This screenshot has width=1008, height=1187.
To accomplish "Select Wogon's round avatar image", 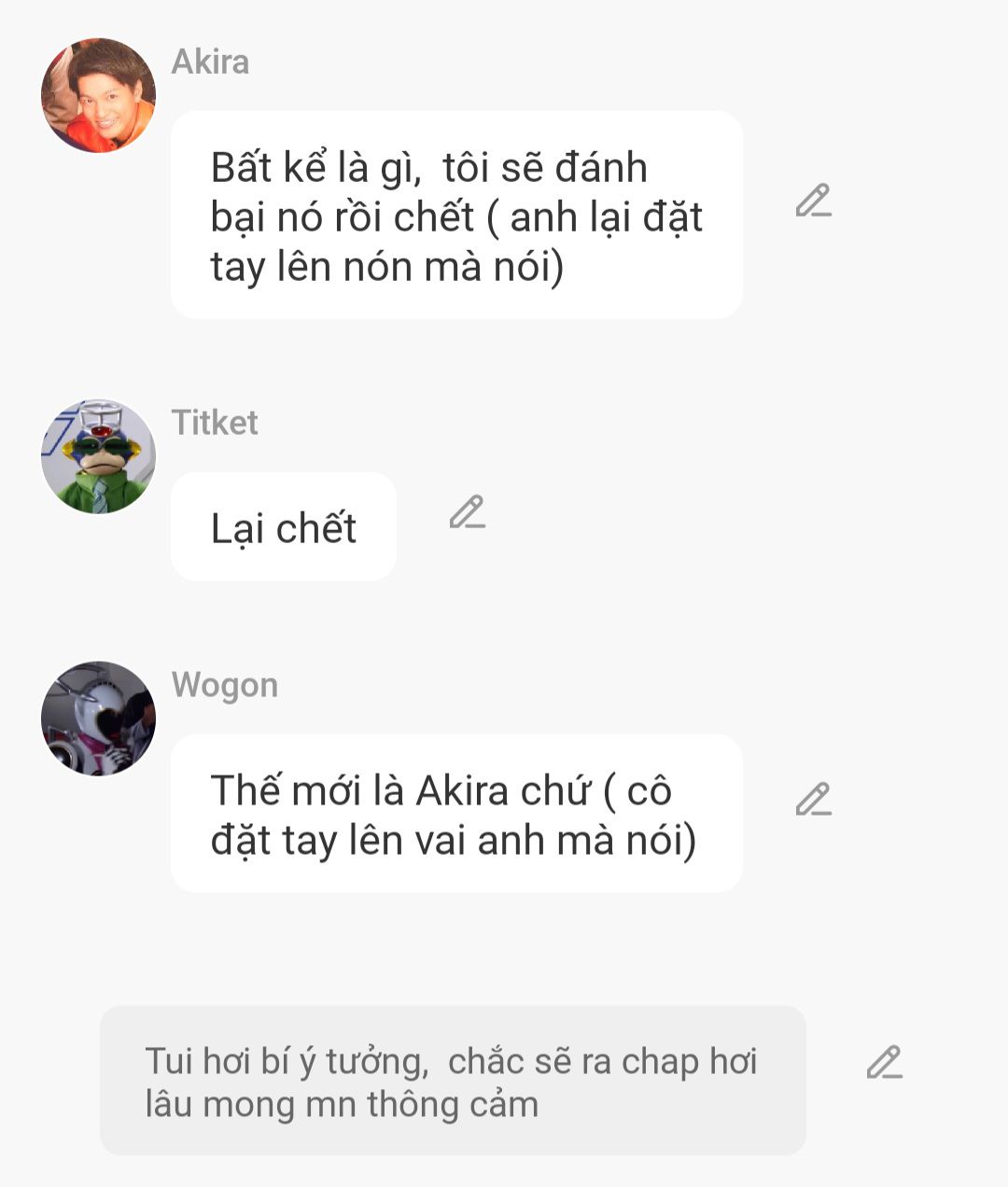I will [98, 719].
